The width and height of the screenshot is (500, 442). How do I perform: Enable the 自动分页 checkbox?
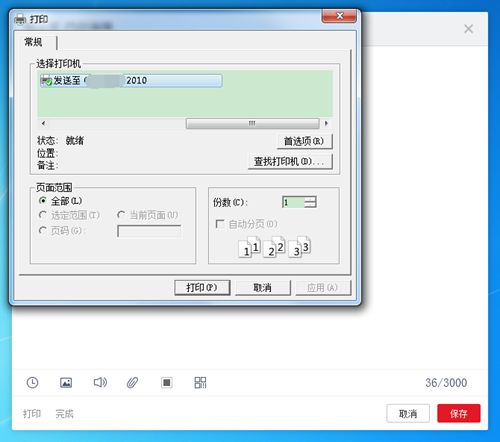(x=220, y=224)
